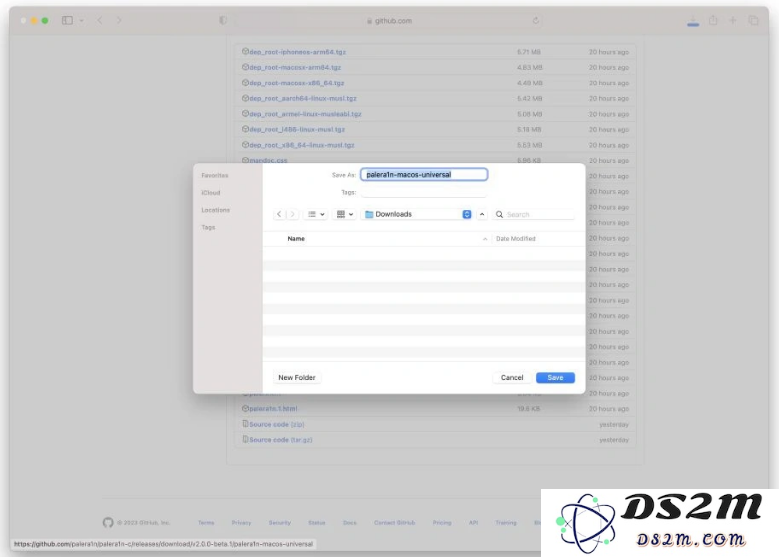Open the icon grouping dropdown
The image size is (779, 557).
tap(345, 214)
